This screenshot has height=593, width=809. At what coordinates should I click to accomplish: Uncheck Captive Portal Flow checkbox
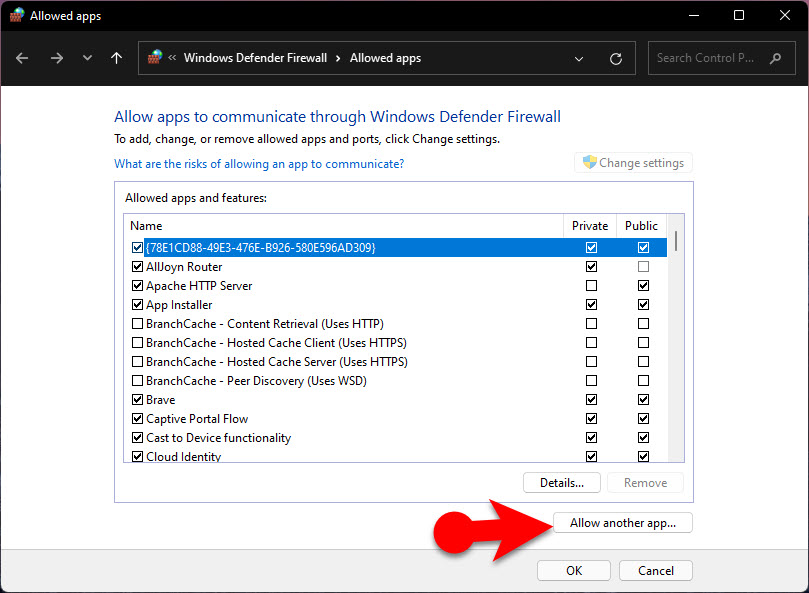pyautogui.click(x=137, y=419)
